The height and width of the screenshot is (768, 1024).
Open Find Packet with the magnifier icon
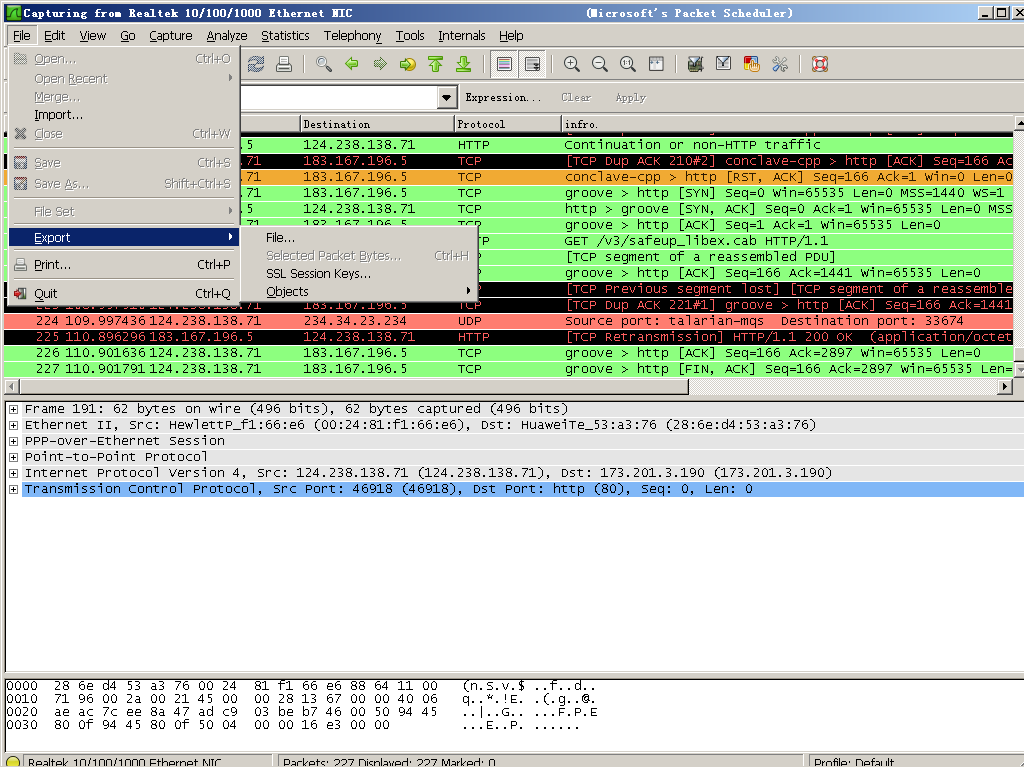(324, 64)
